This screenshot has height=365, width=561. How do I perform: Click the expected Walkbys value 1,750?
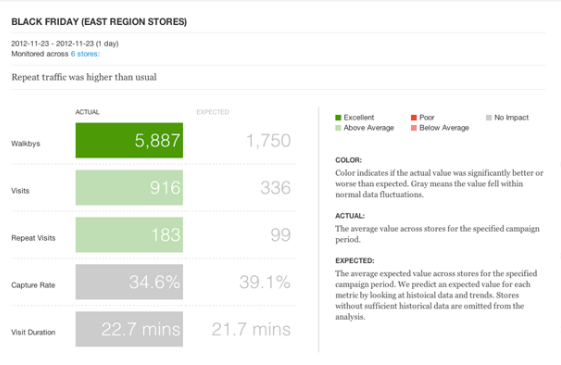[268, 141]
